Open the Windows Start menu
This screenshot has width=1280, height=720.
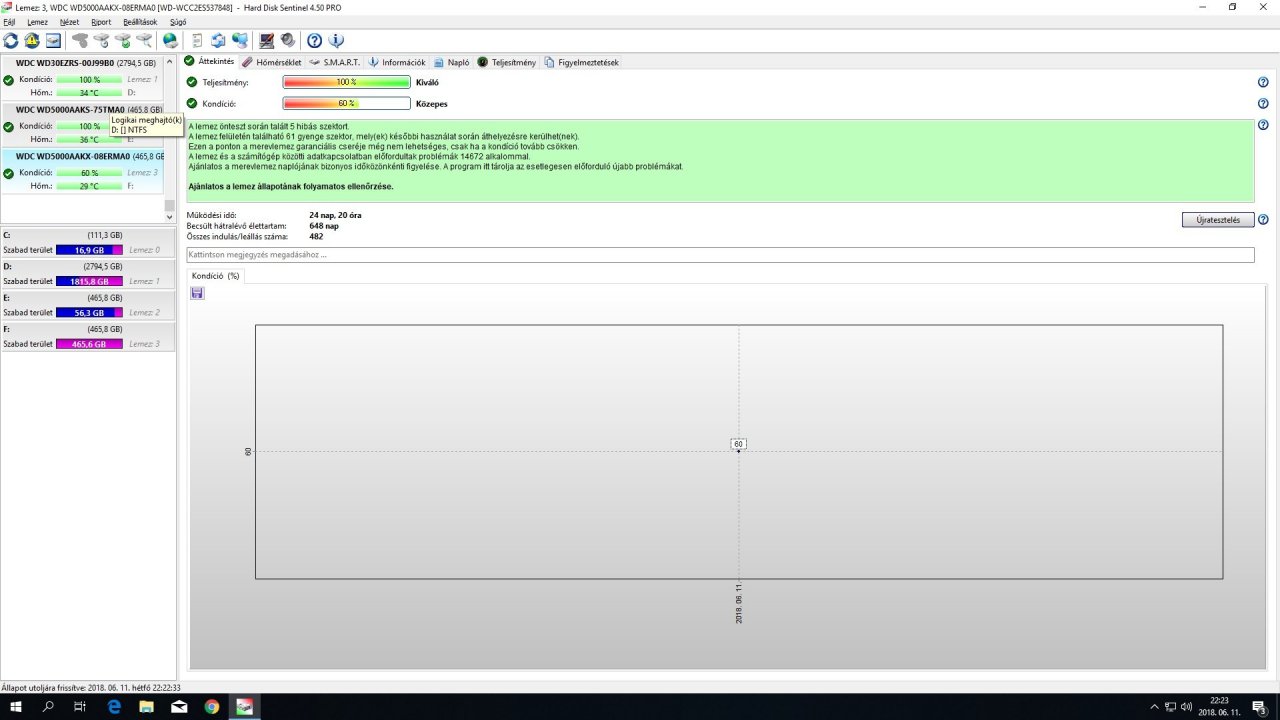(x=16, y=706)
